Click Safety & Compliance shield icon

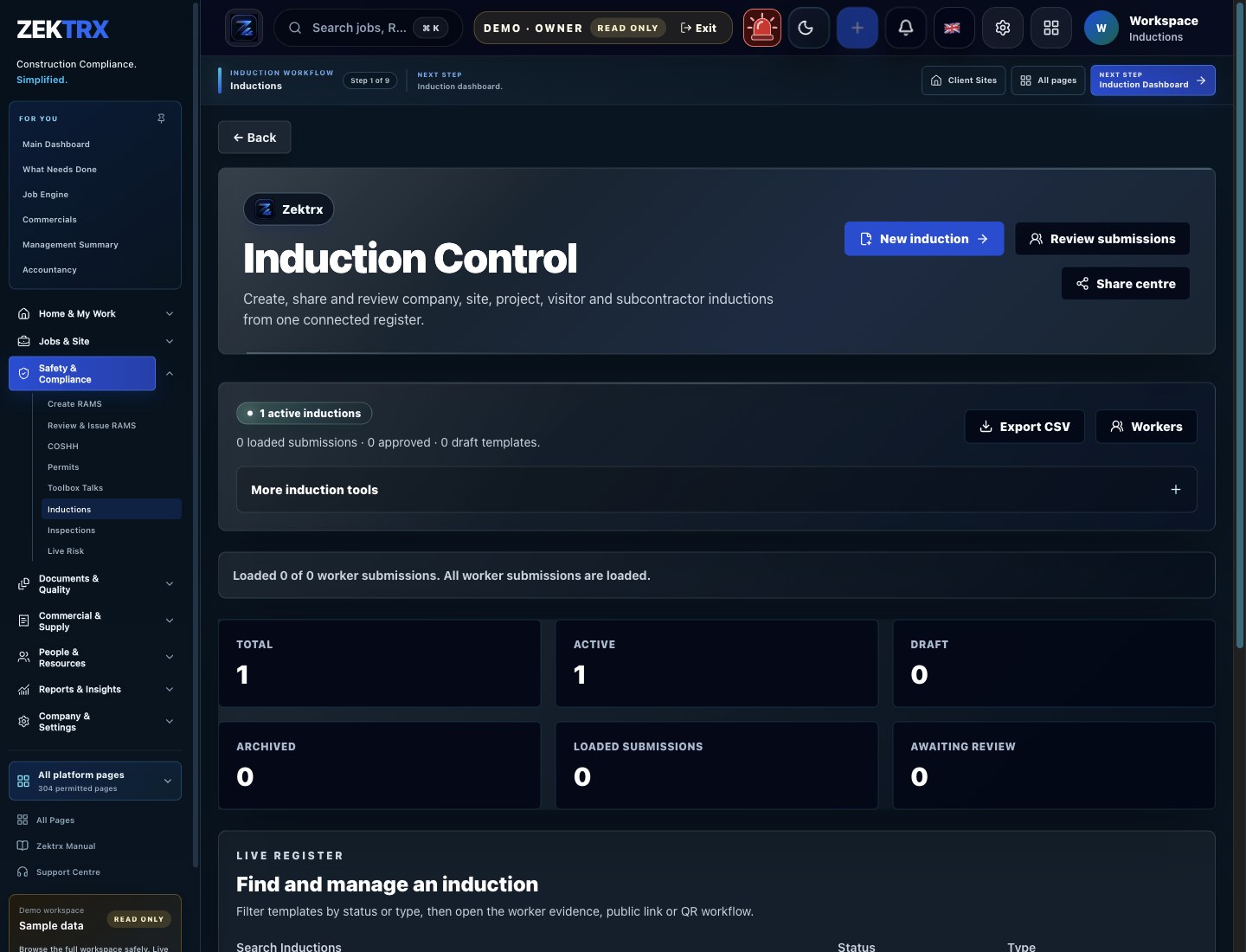[x=24, y=374]
